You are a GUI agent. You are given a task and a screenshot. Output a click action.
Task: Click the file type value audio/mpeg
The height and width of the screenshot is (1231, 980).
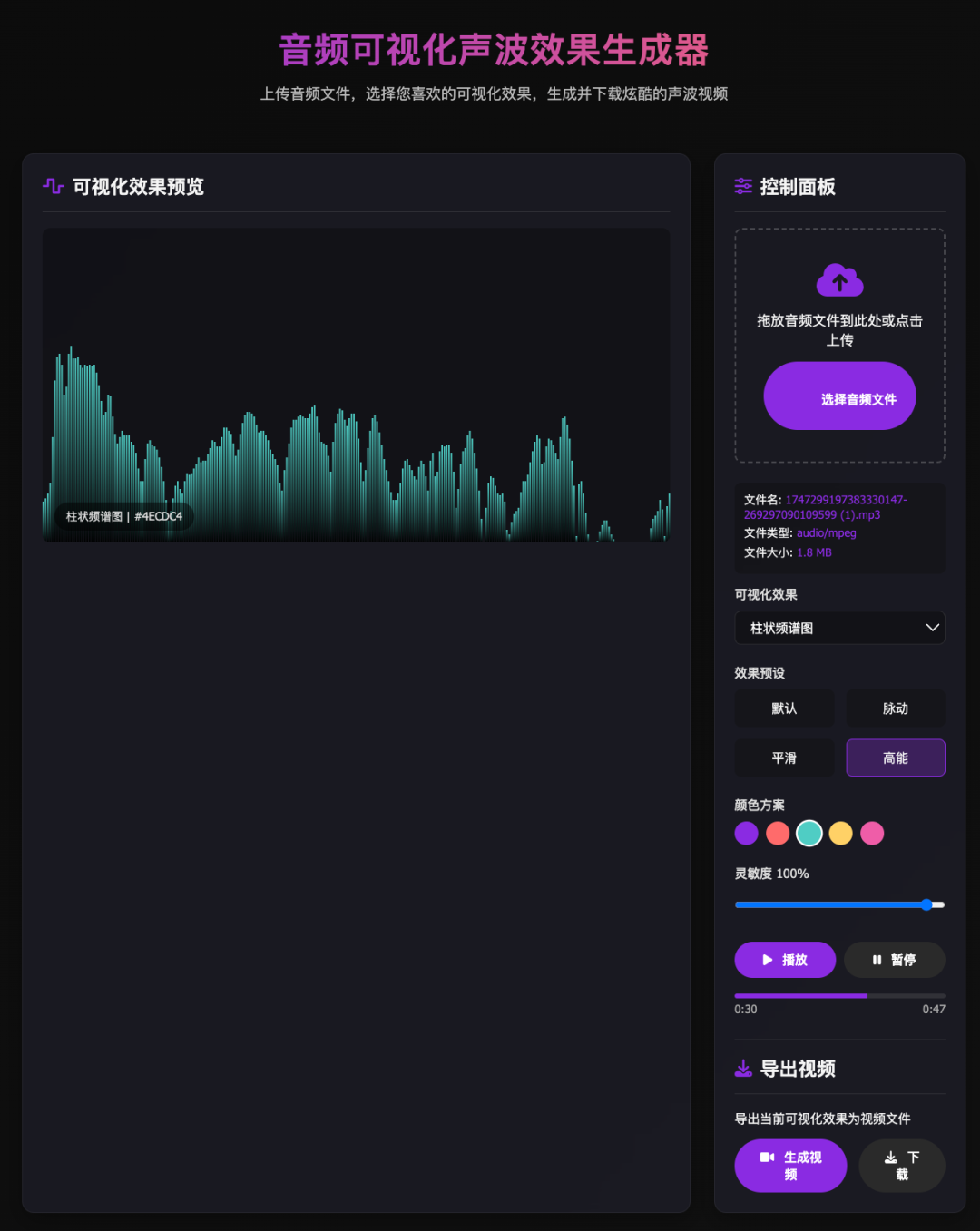click(827, 533)
